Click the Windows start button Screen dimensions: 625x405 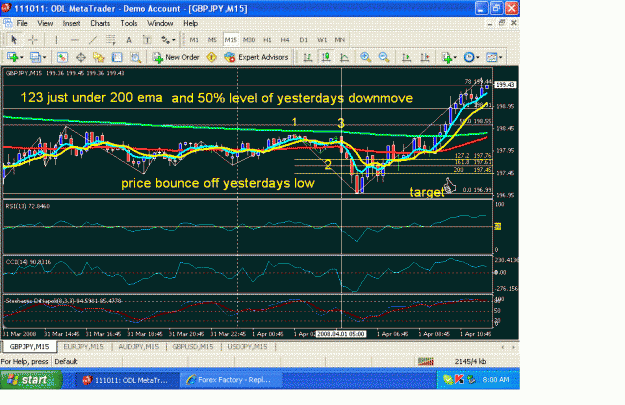(31, 379)
